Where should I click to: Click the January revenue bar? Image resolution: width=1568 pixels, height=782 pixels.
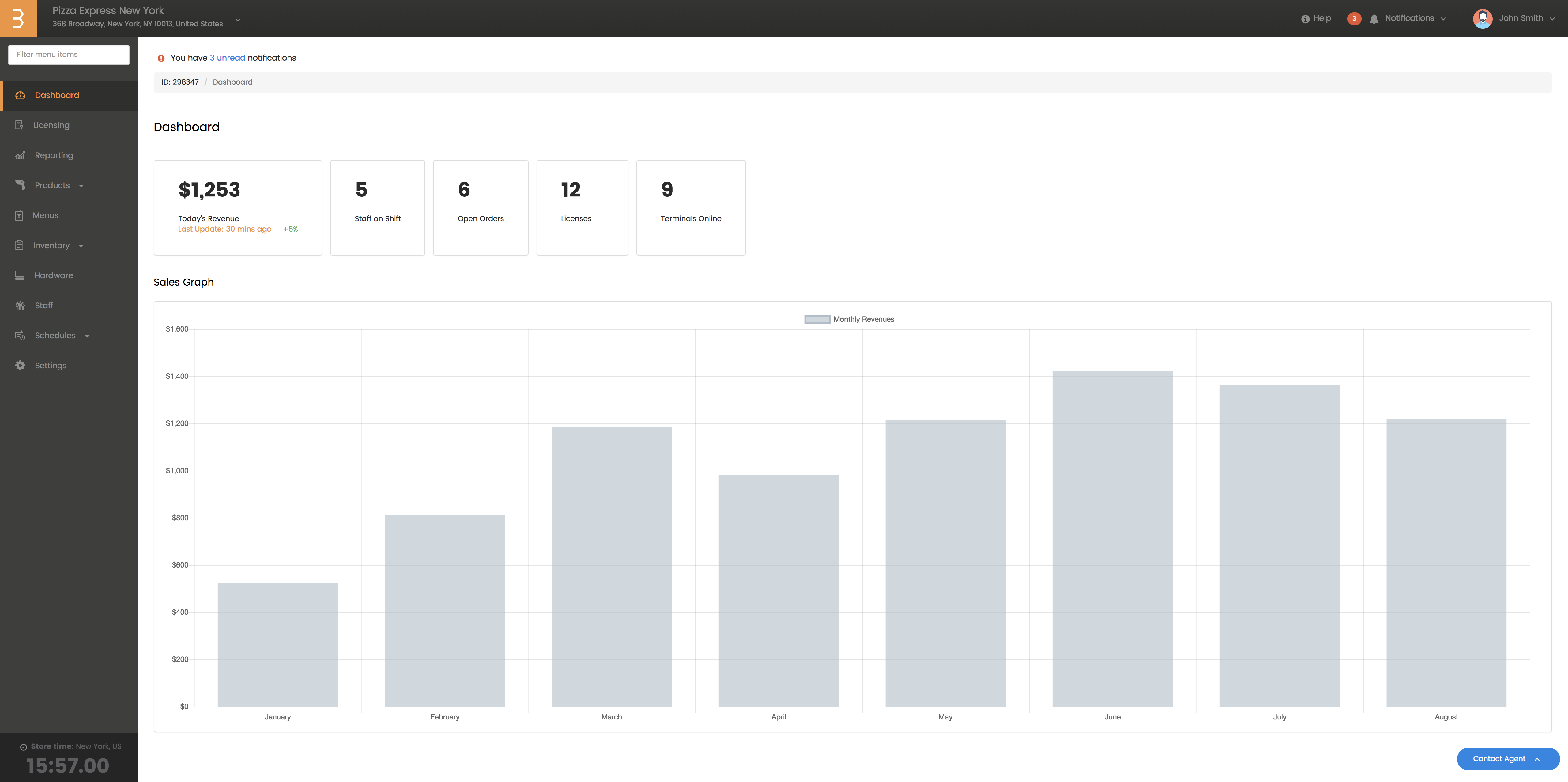(x=277, y=645)
